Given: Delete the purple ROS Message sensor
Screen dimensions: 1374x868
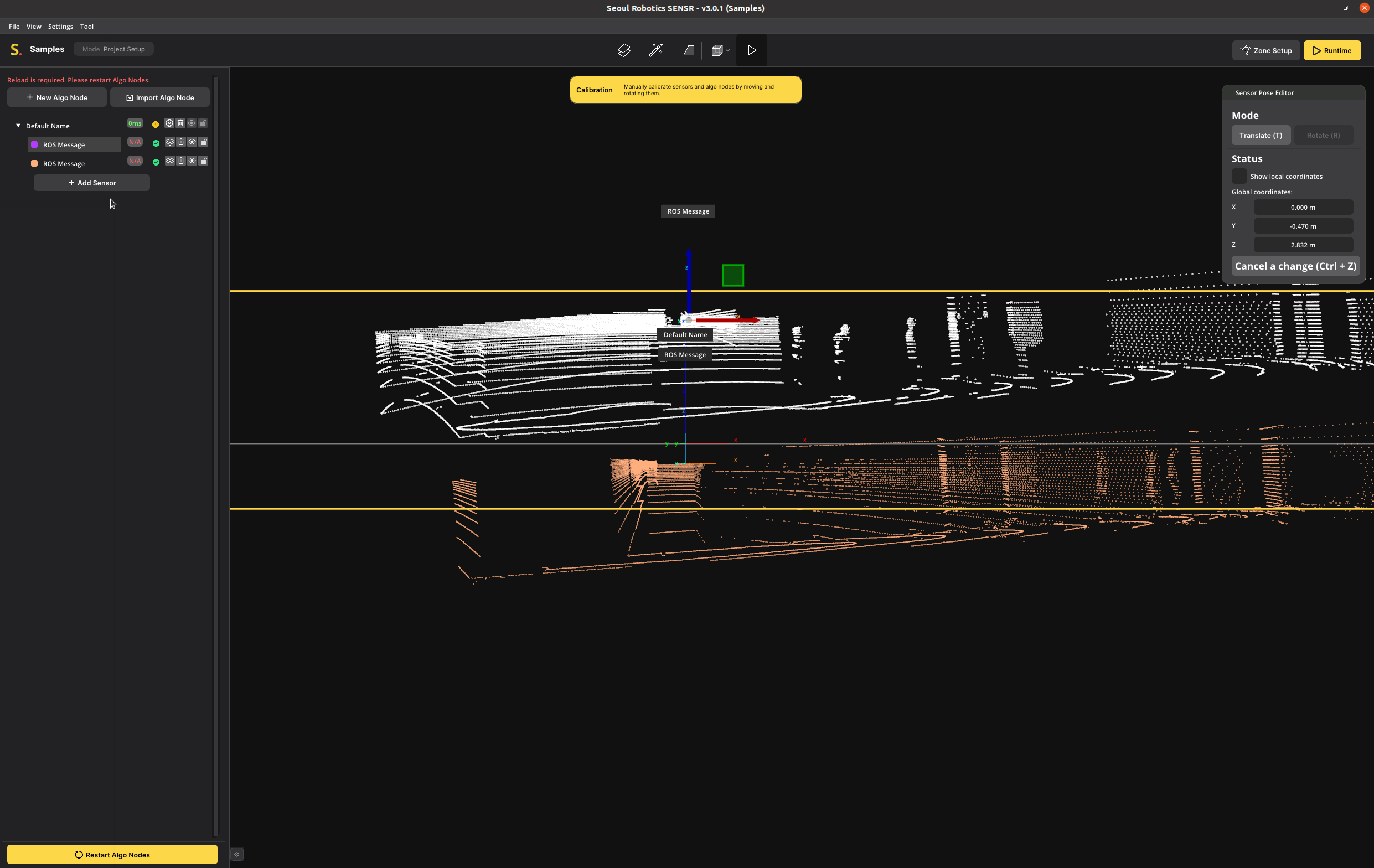Looking at the screenshot, I should (181, 142).
